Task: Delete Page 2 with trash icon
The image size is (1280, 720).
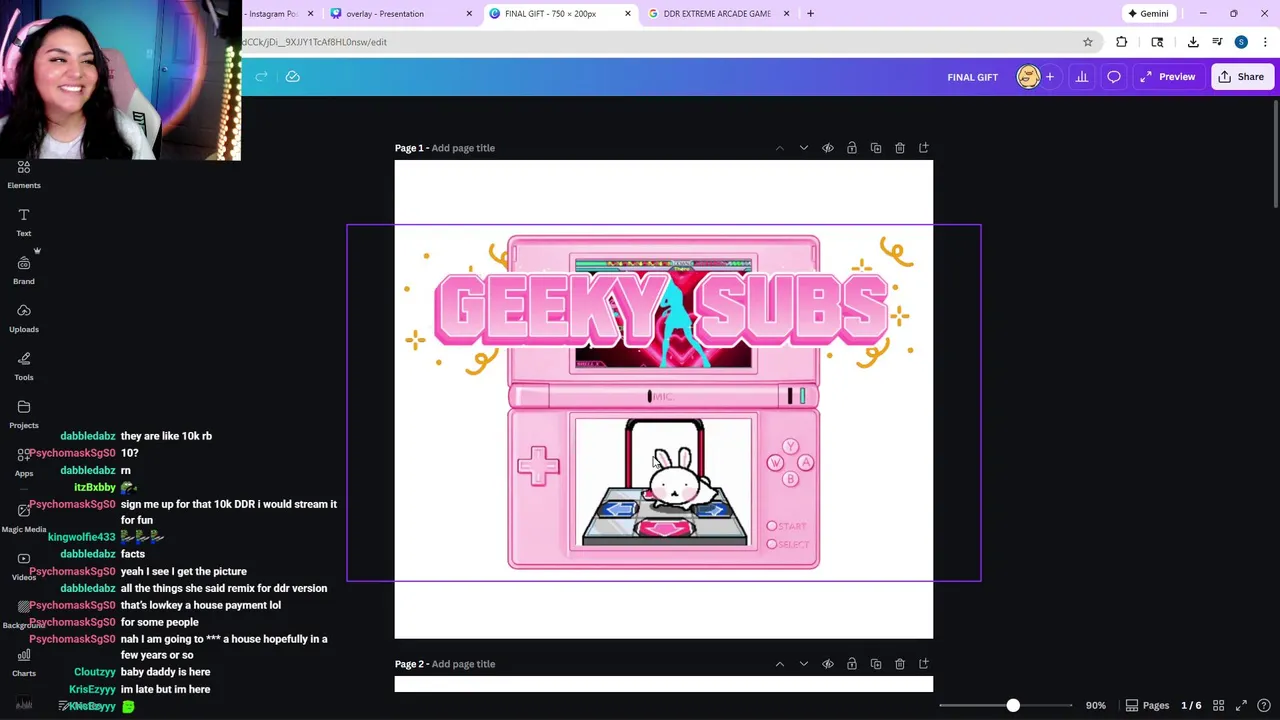Action: [x=900, y=664]
